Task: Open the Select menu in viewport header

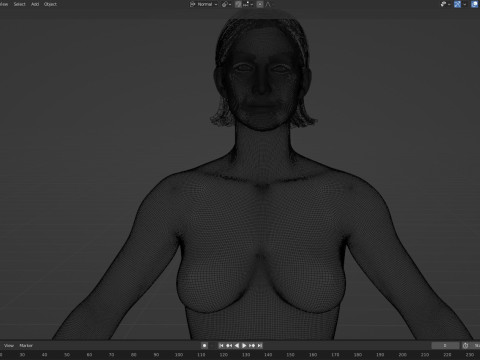Action: (19, 4)
